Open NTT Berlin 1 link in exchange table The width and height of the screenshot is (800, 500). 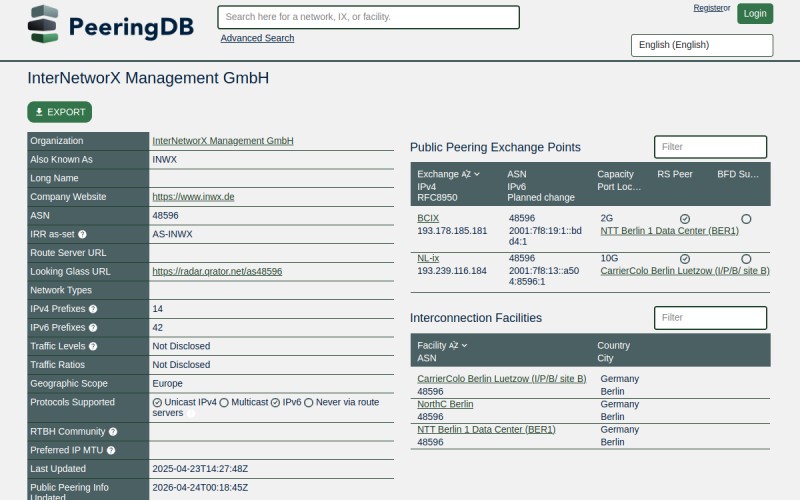[x=669, y=231]
